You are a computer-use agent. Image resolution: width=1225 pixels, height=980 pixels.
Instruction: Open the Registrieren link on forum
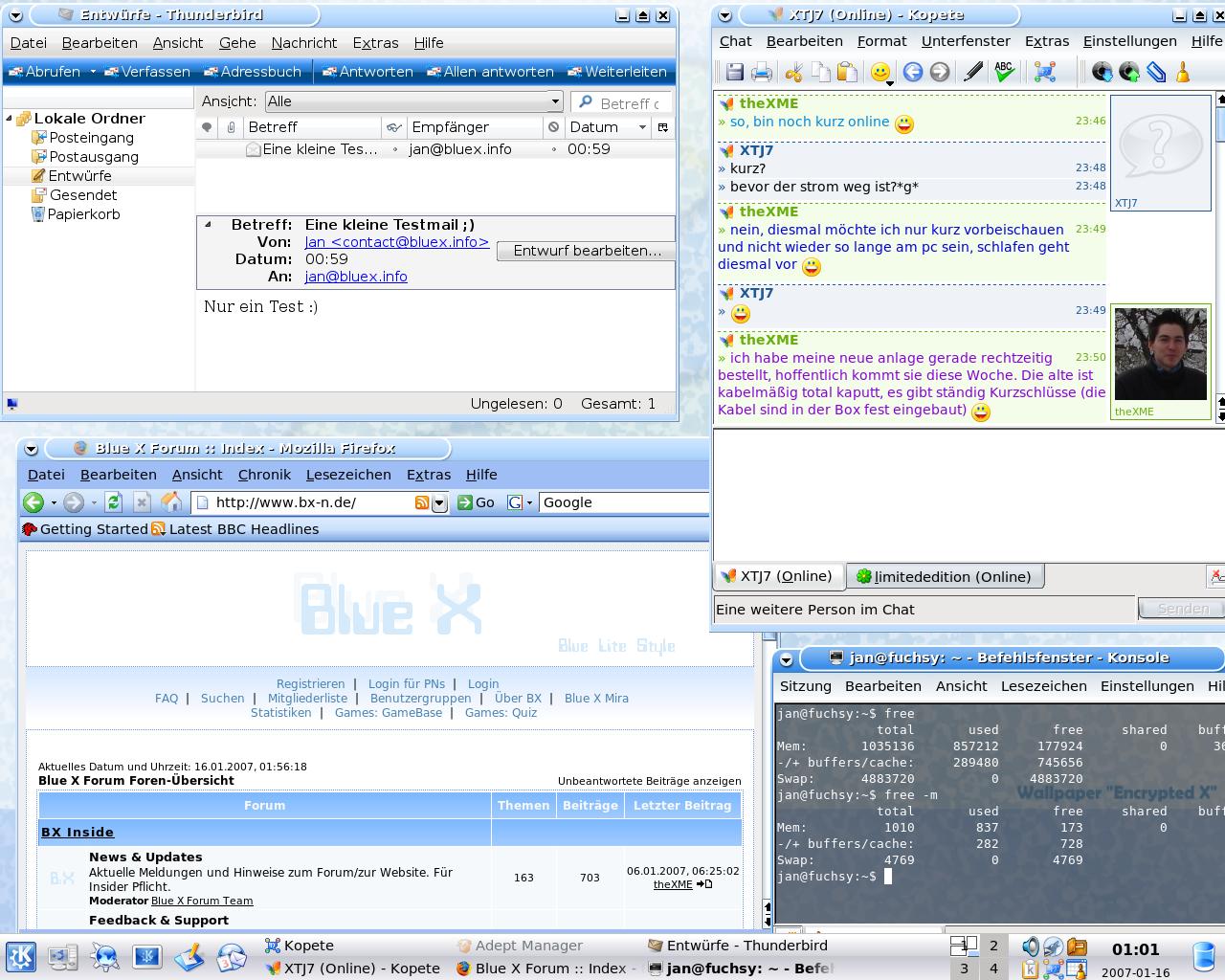pos(310,684)
